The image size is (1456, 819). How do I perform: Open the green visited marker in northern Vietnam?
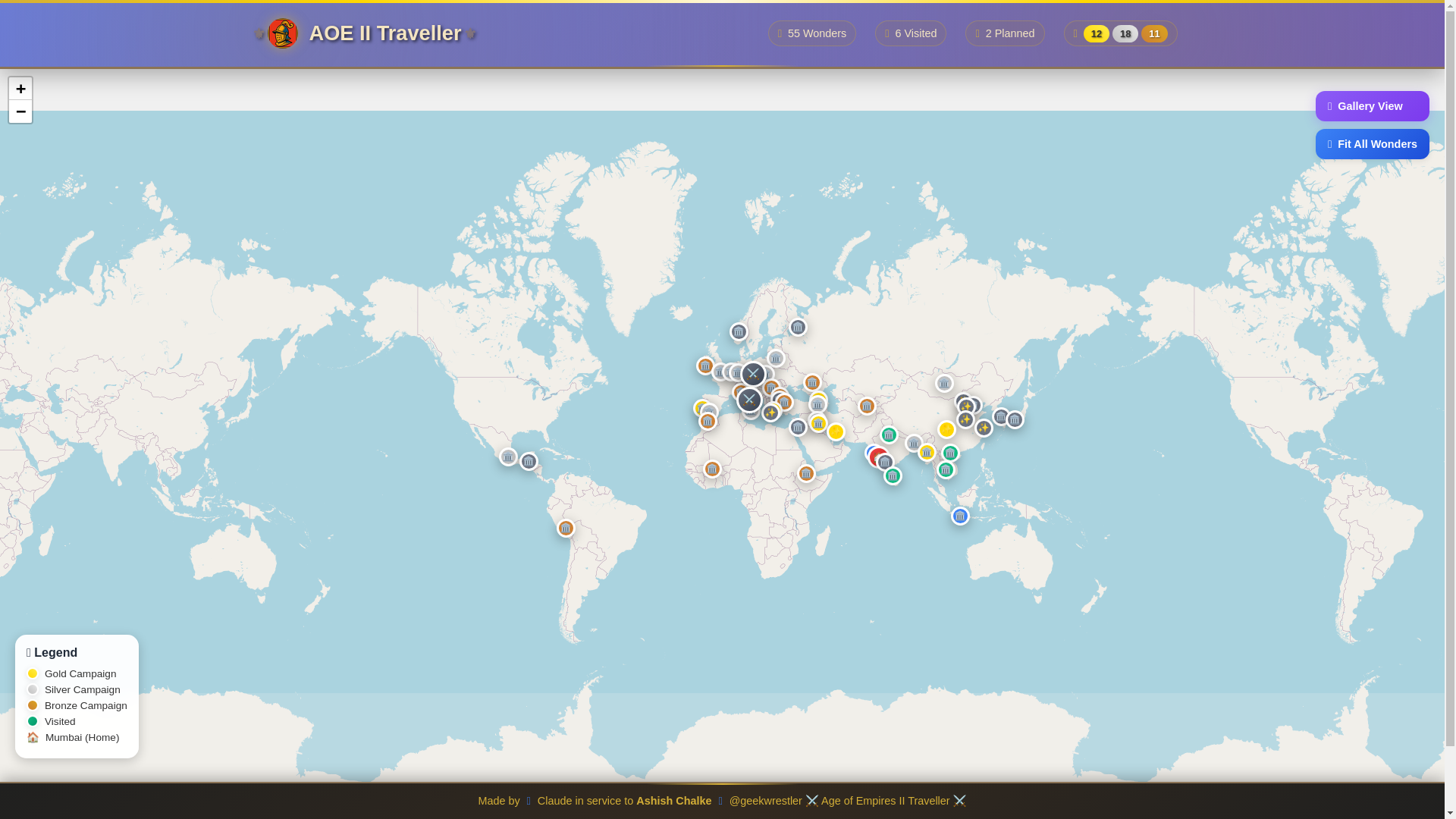click(950, 453)
